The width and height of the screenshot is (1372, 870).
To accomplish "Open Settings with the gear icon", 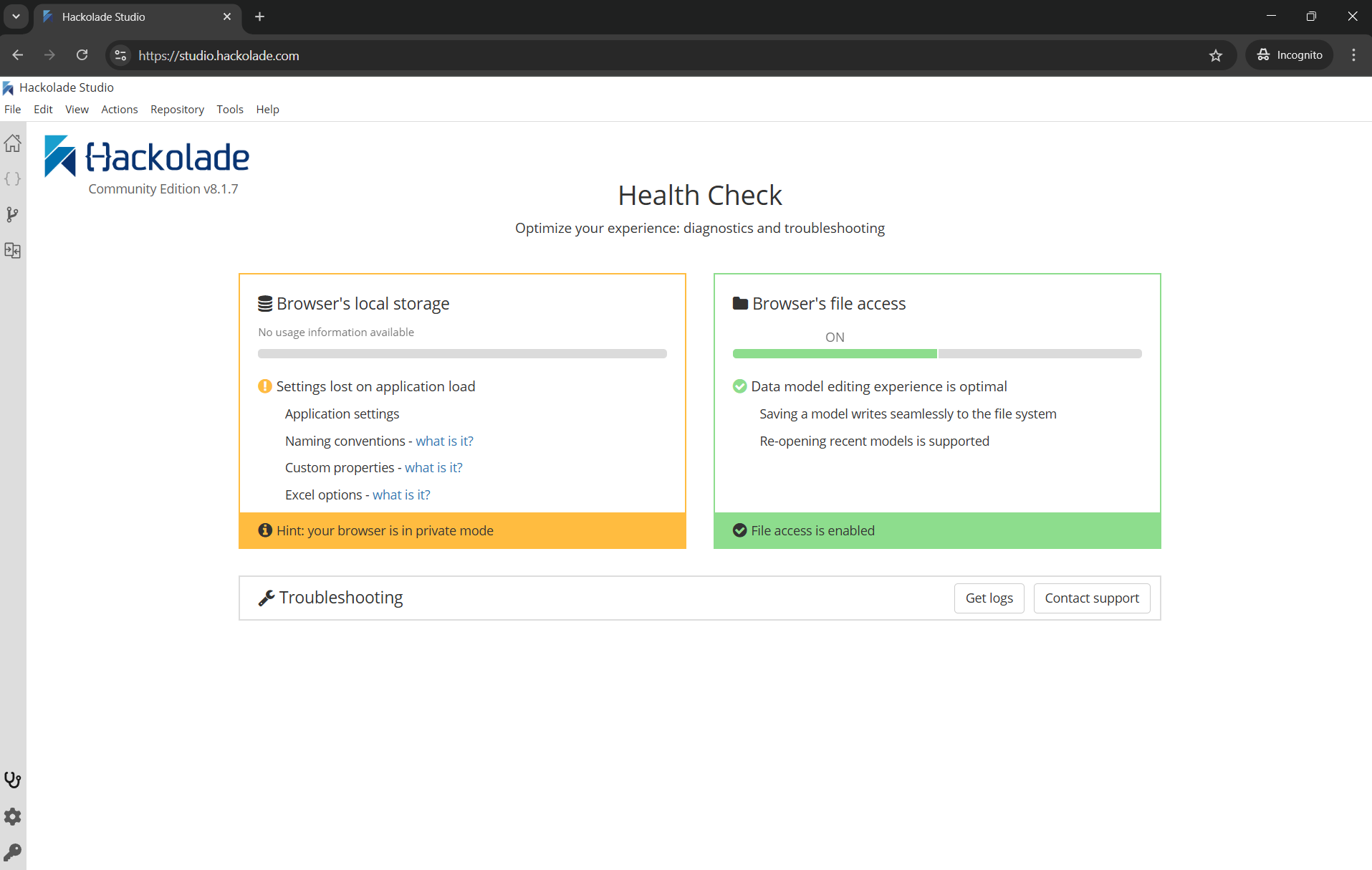I will click(x=12, y=816).
